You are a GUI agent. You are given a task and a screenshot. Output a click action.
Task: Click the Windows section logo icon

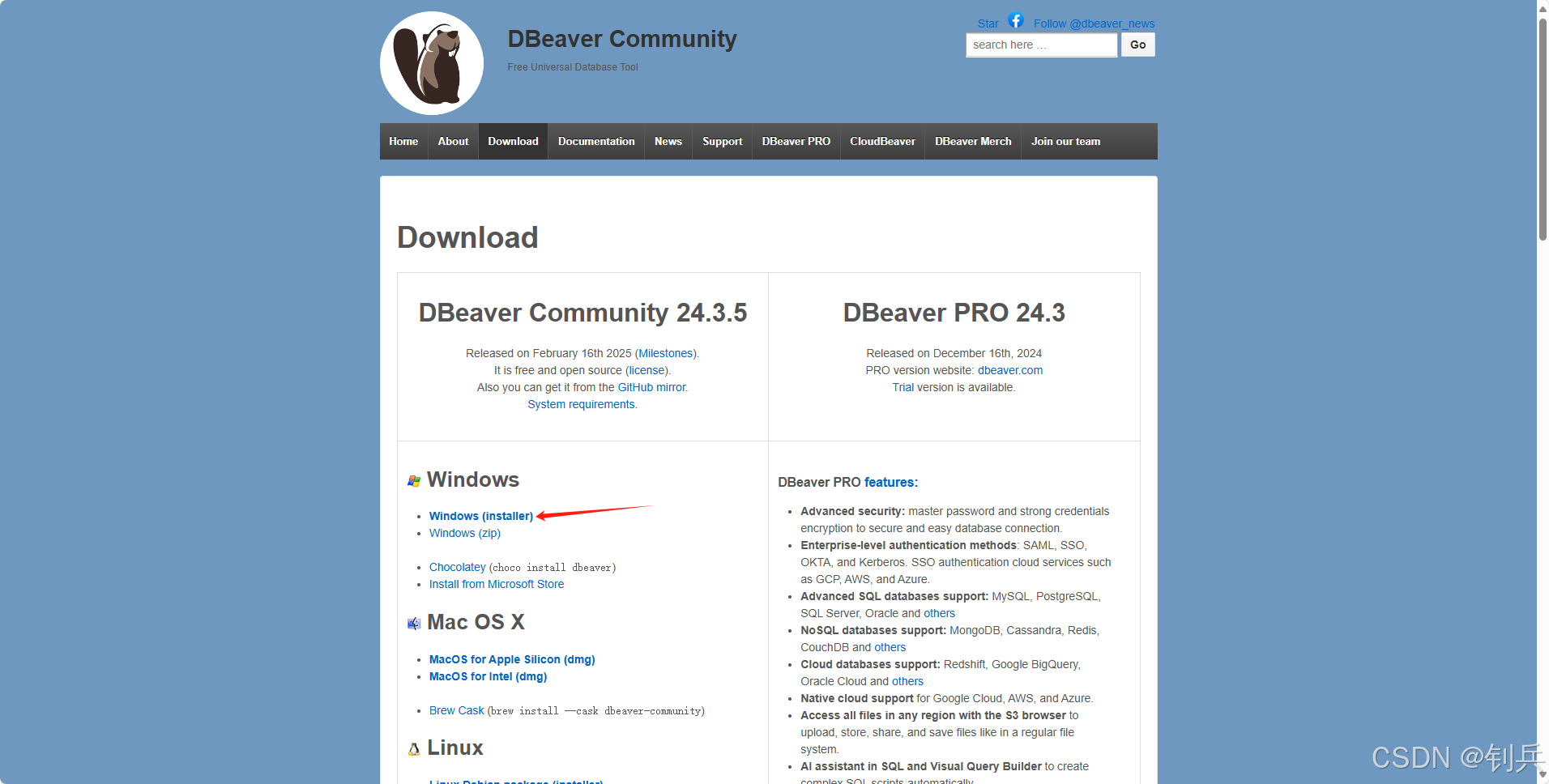414,481
